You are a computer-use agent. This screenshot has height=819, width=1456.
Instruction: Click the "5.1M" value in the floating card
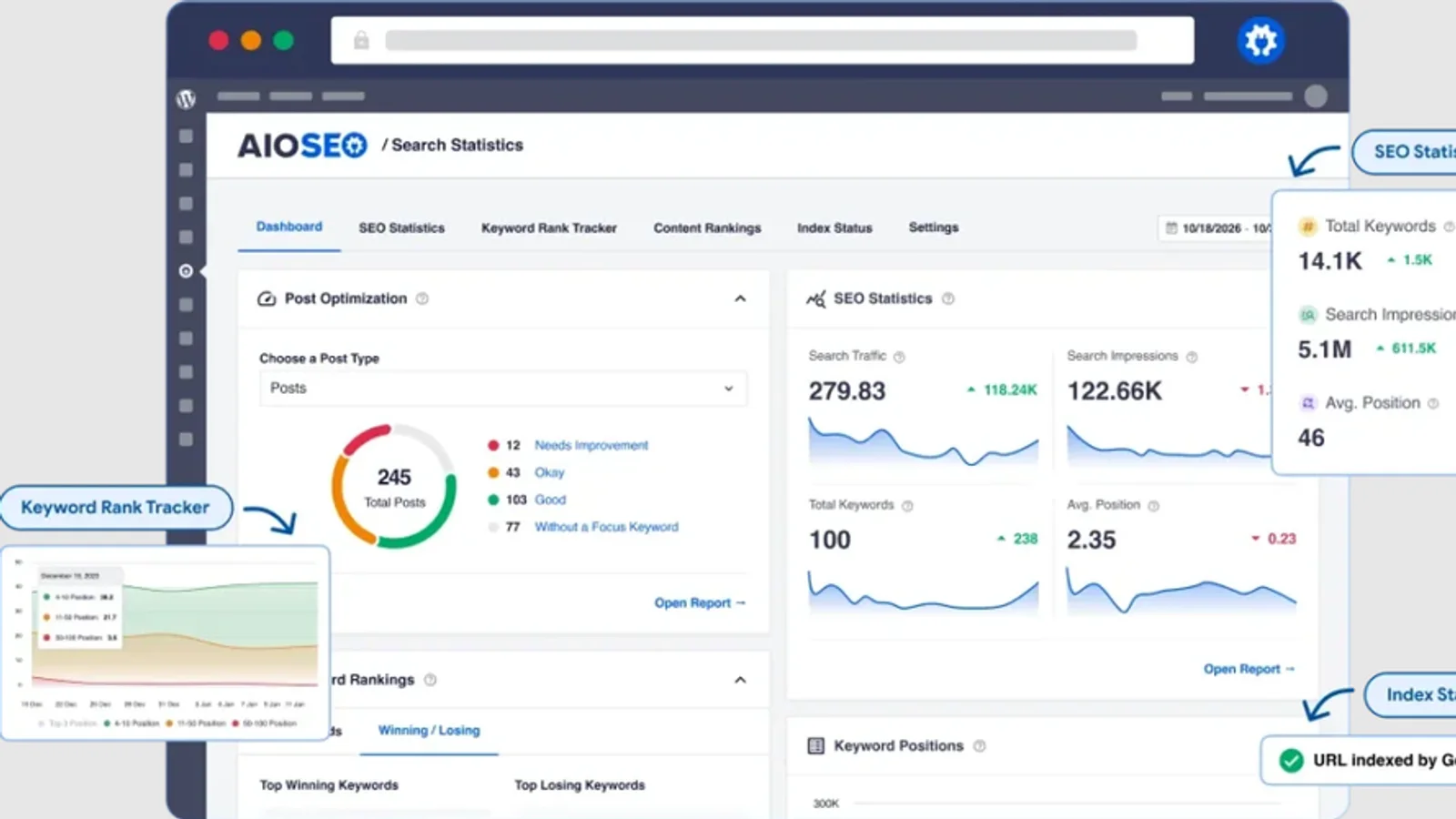point(1325,350)
